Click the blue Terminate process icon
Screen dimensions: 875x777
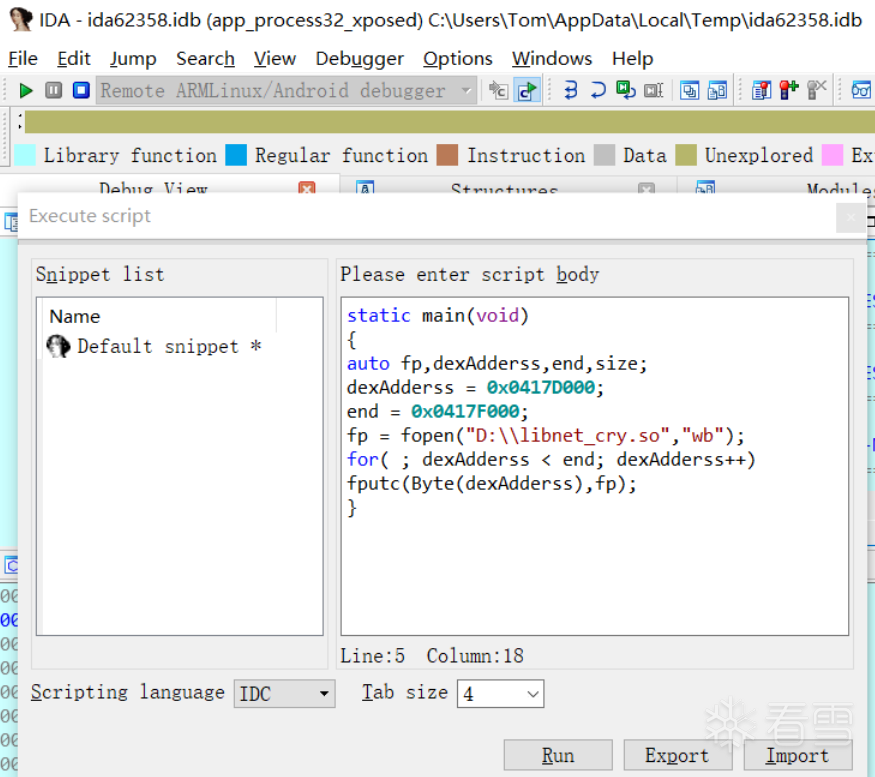click(81, 90)
